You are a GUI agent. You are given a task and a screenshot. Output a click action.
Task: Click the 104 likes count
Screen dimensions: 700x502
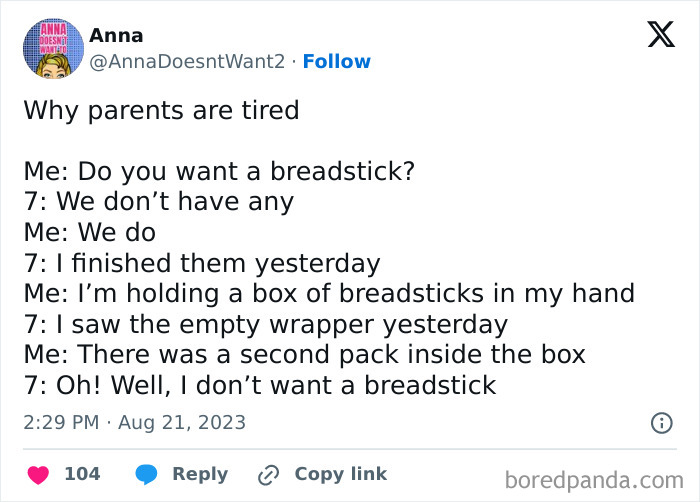point(82,474)
